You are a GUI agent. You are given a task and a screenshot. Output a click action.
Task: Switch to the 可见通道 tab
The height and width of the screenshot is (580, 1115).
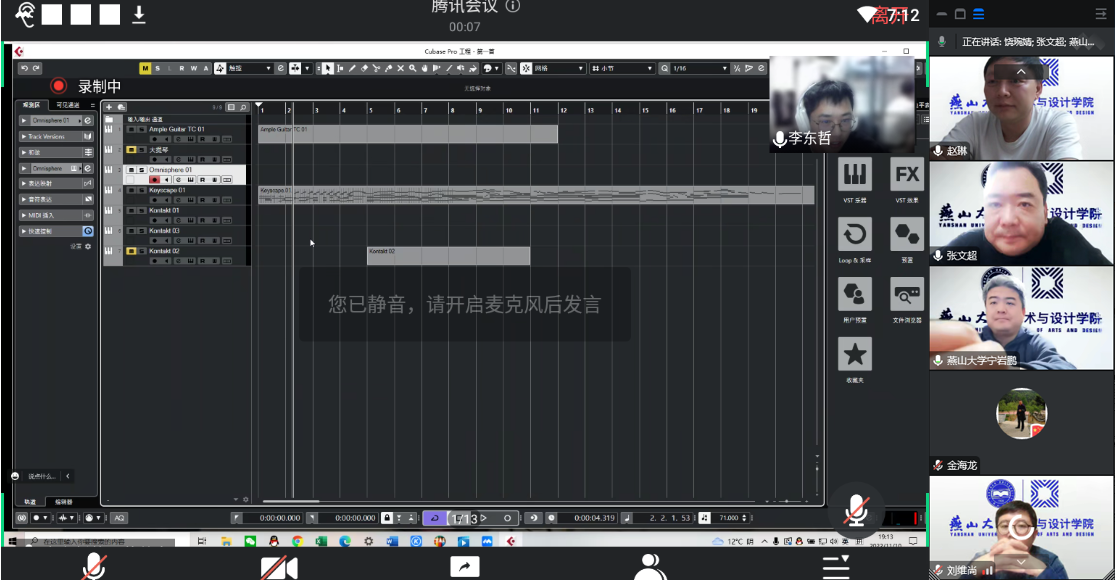68,105
